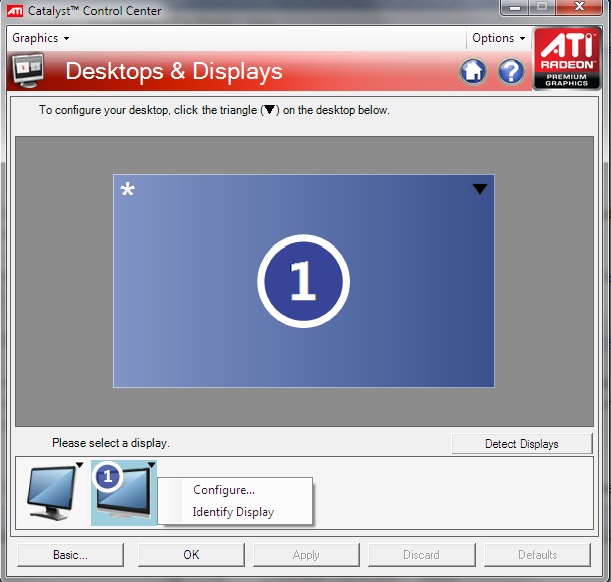
Task: Switch to the Basic... view
Action: pyautogui.click(x=71, y=555)
